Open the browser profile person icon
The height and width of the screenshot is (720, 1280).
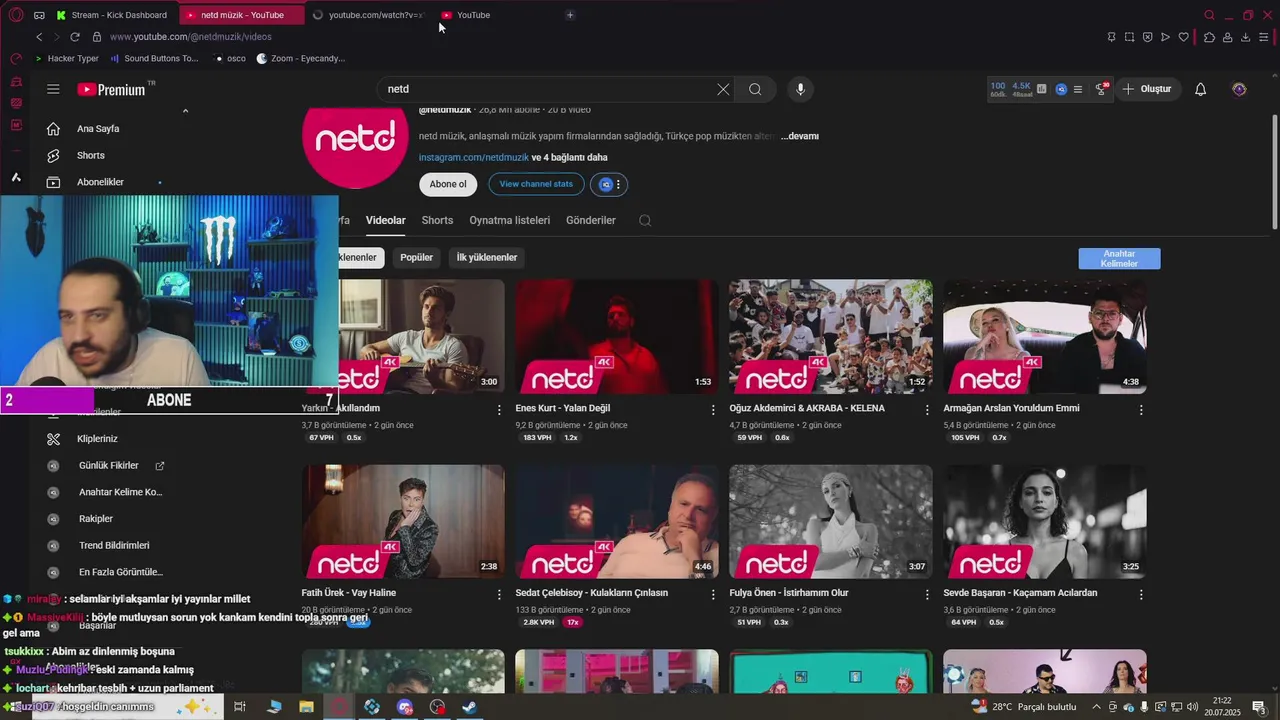click(x=1227, y=37)
